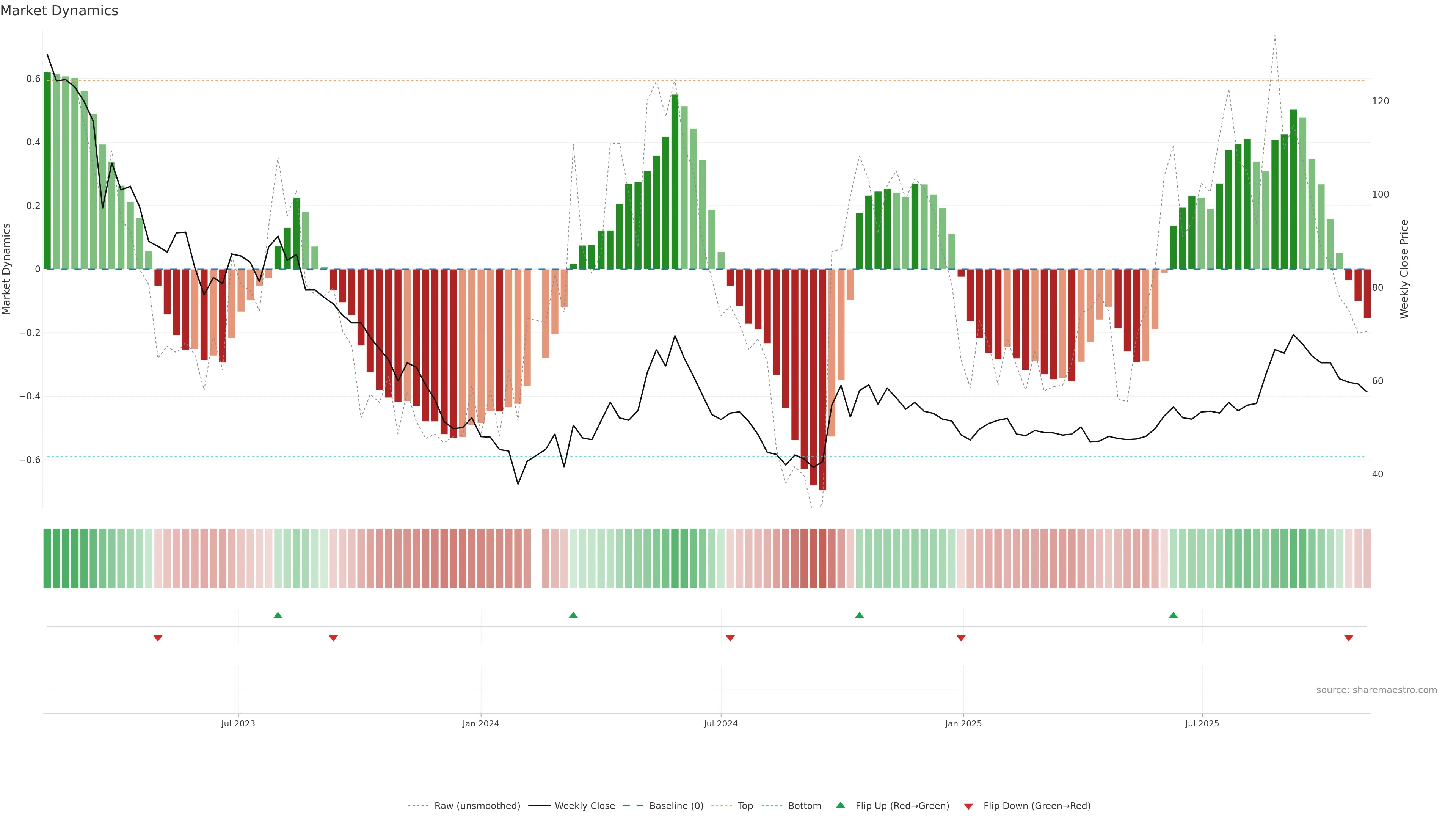Toggle the Weekly Close legend entry
This screenshot has height=819, width=1456.
[x=584, y=806]
